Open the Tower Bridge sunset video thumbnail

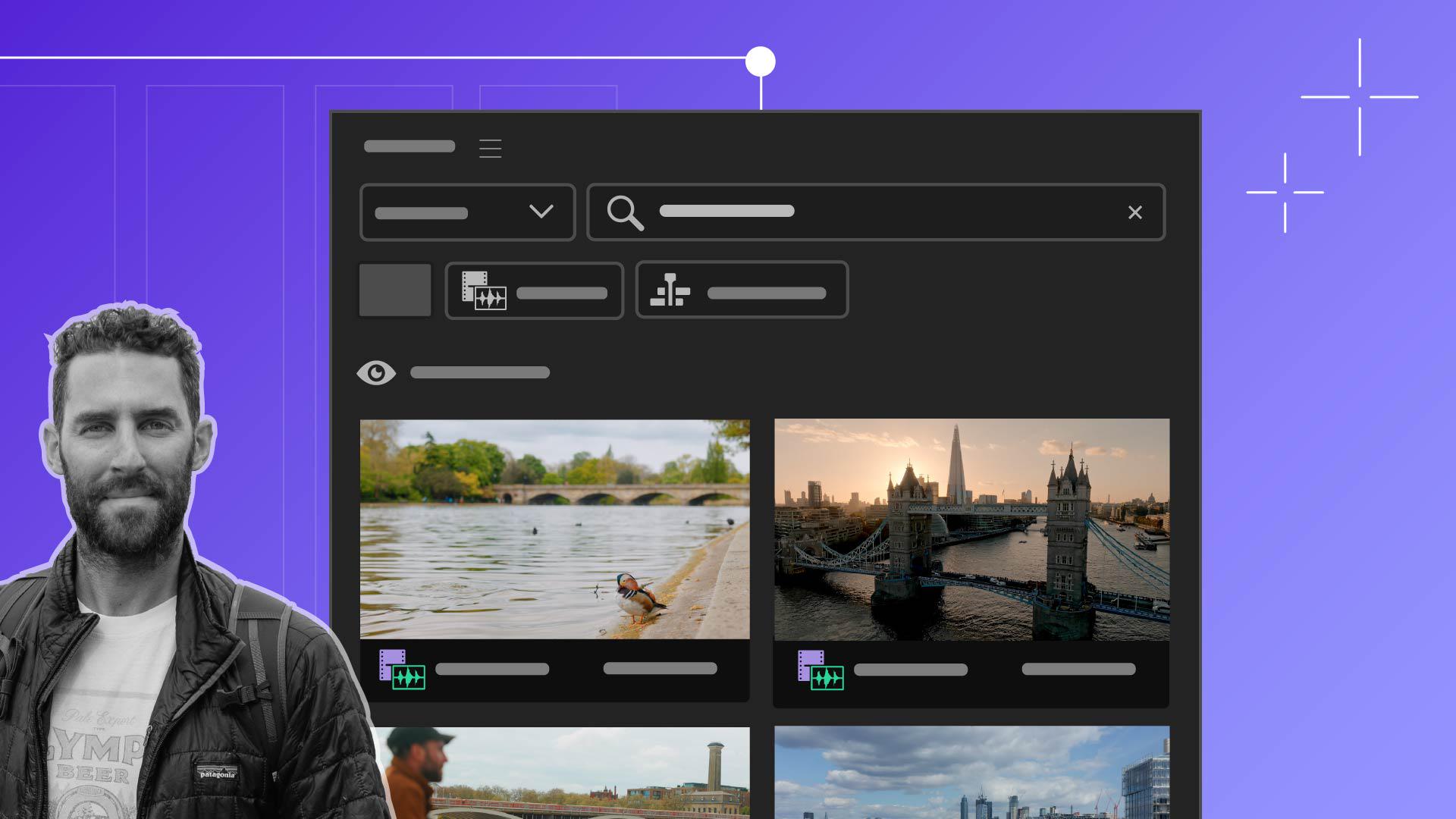click(971, 531)
